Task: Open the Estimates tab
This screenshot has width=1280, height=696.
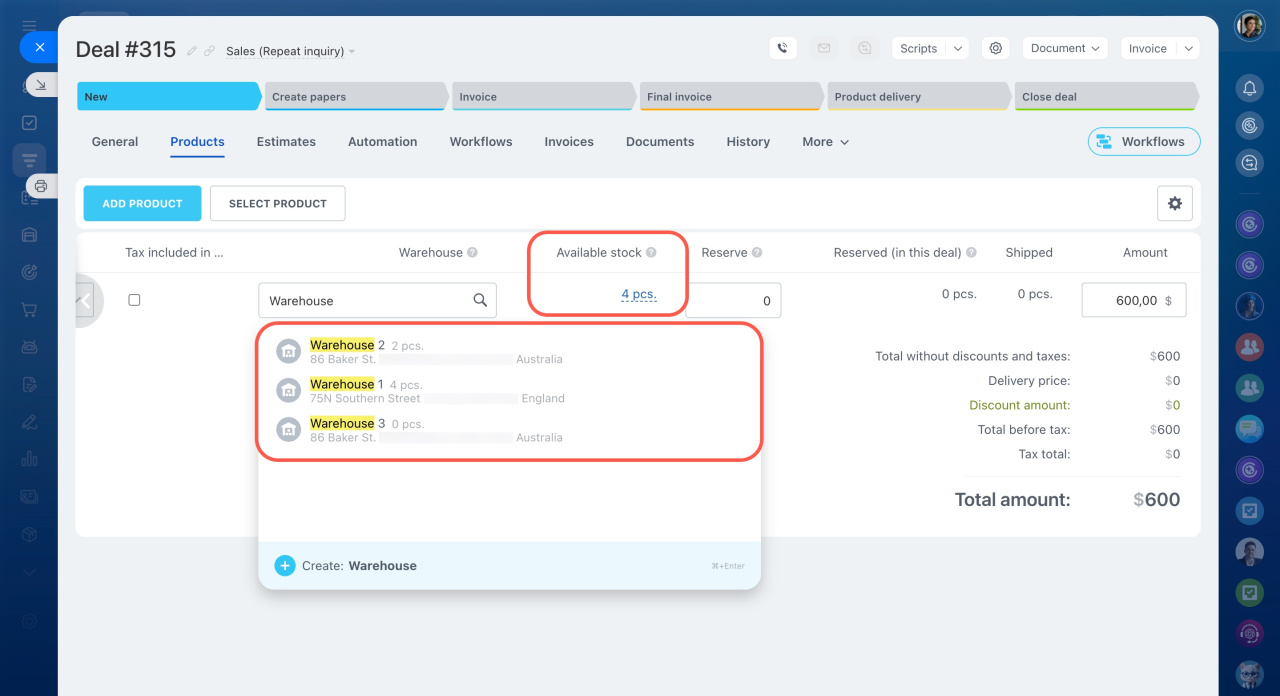Action: (286, 142)
